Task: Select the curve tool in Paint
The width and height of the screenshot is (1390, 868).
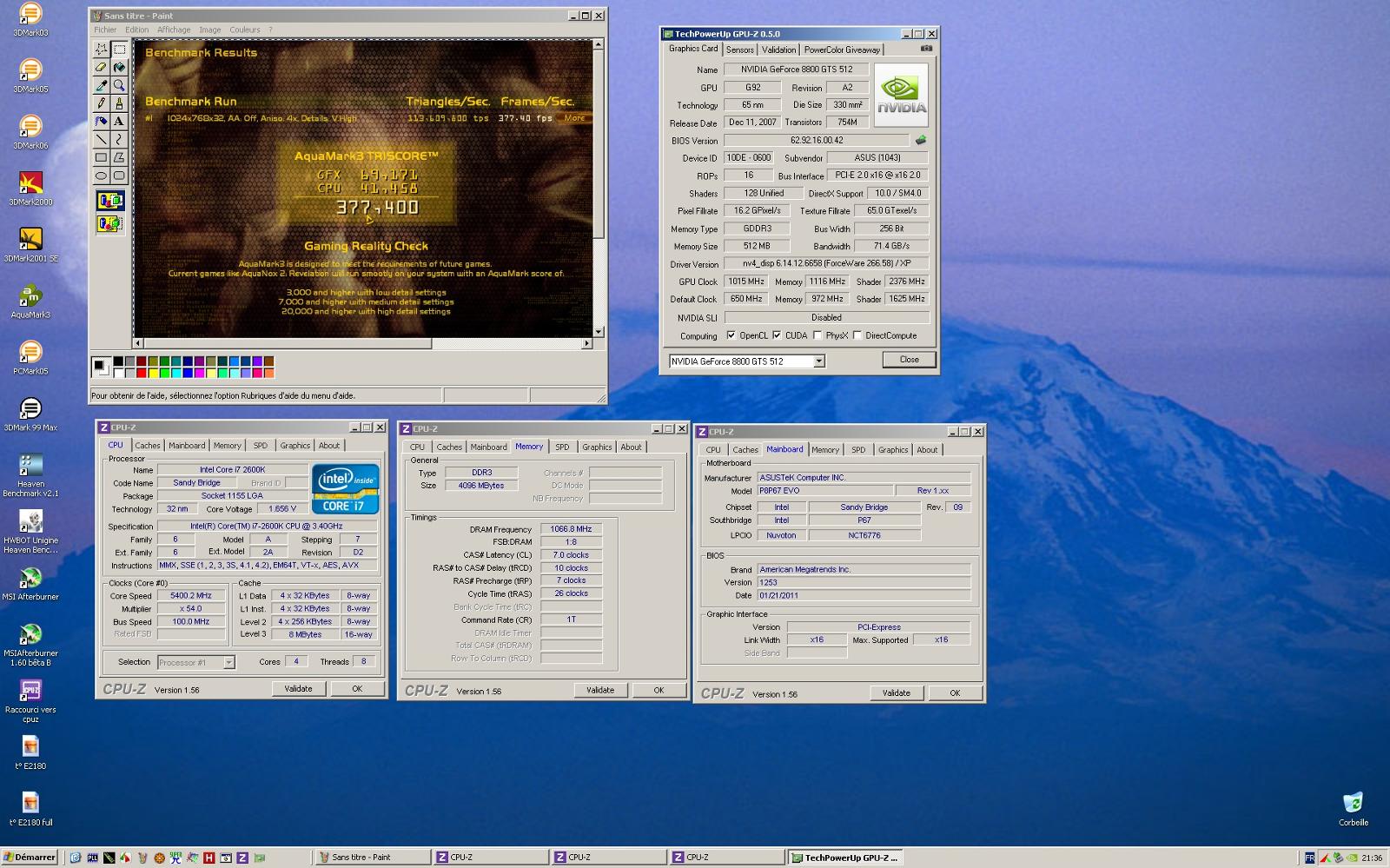Action: [119, 140]
